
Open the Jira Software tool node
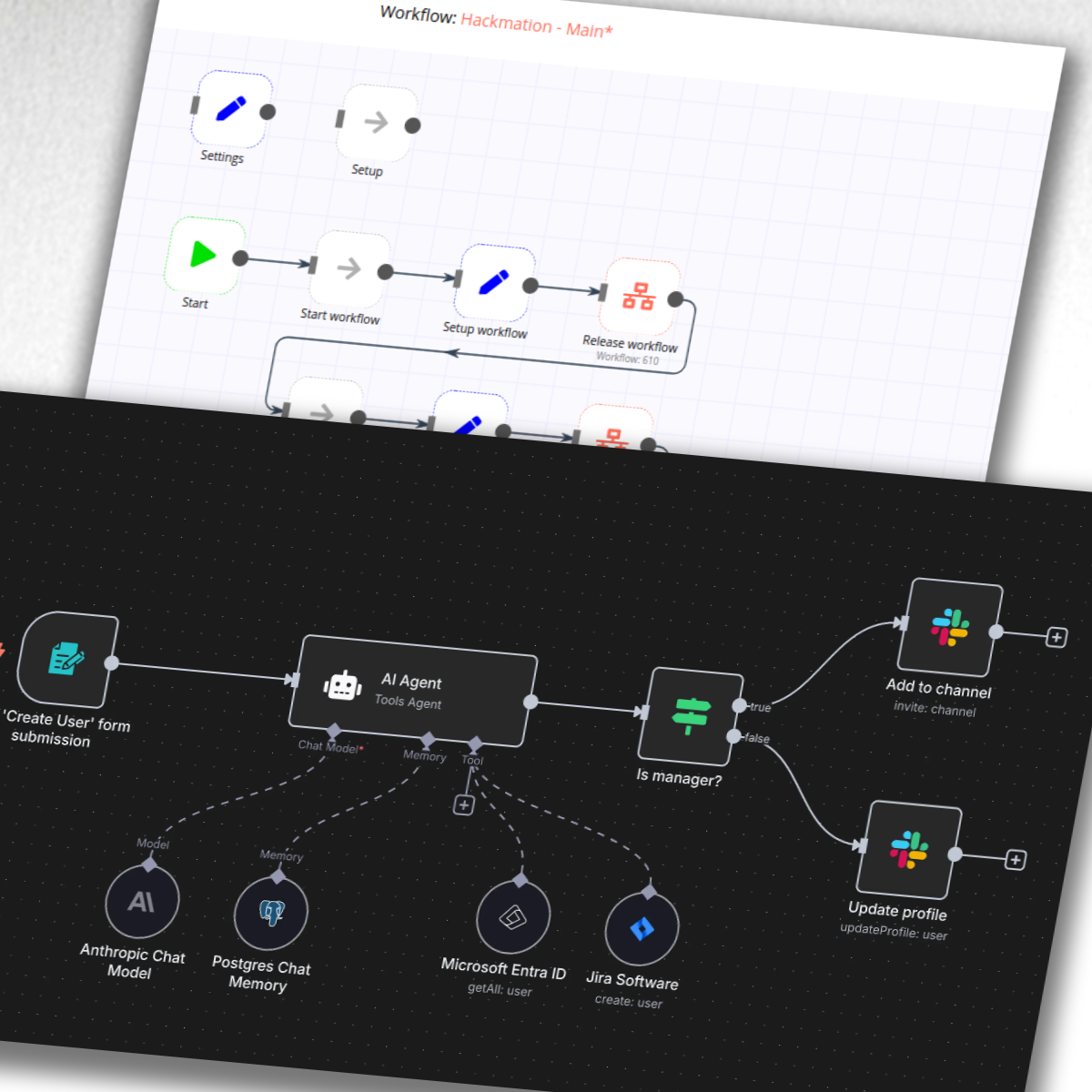(642, 929)
